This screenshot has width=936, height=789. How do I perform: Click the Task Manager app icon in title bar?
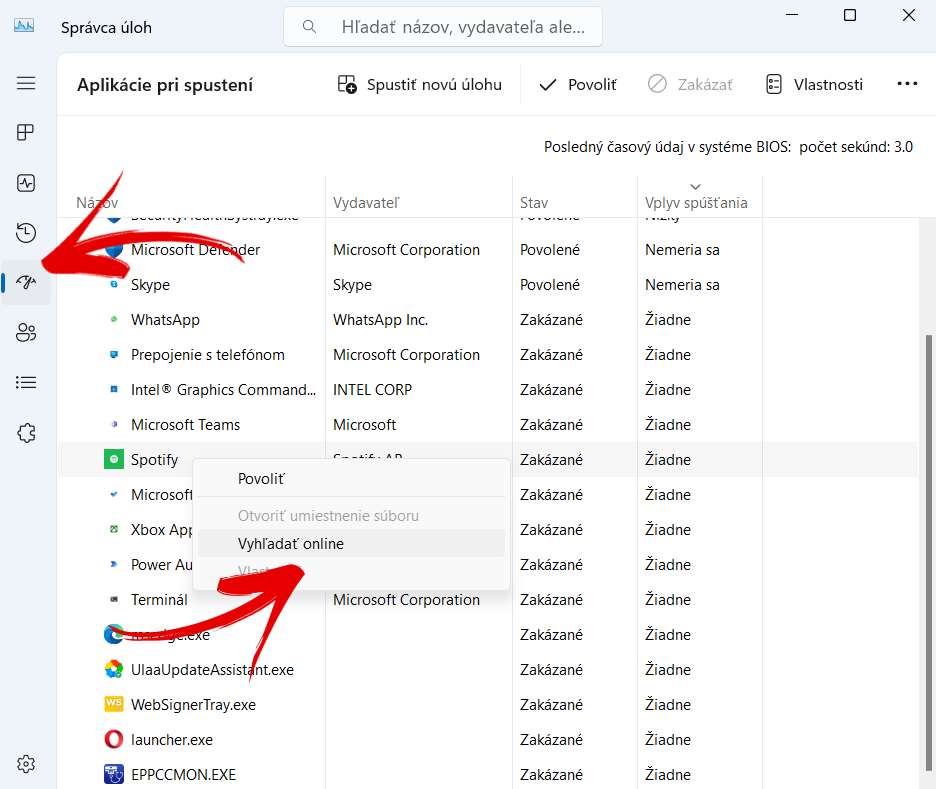pos(24,26)
